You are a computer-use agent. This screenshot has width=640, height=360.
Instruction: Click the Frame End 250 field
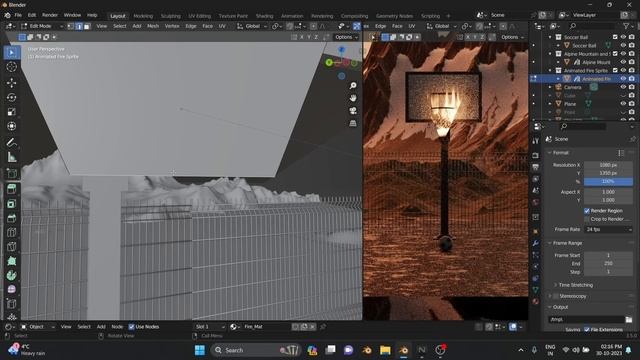click(x=608, y=264)
